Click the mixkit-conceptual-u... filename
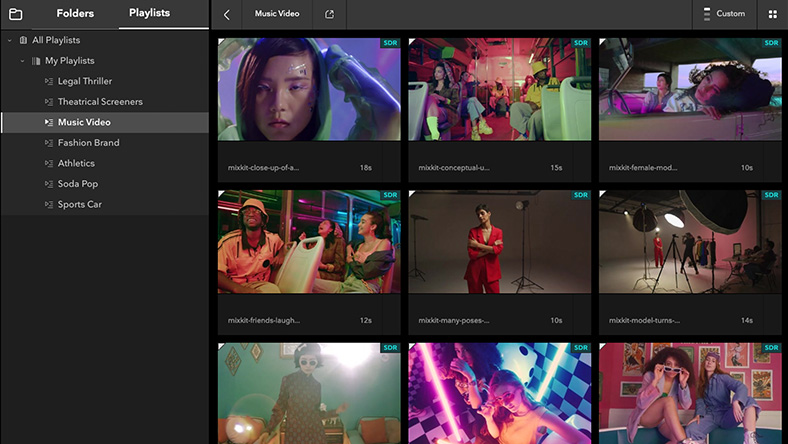Viewport: 788px width, 444px height. [x=454, y=168]
